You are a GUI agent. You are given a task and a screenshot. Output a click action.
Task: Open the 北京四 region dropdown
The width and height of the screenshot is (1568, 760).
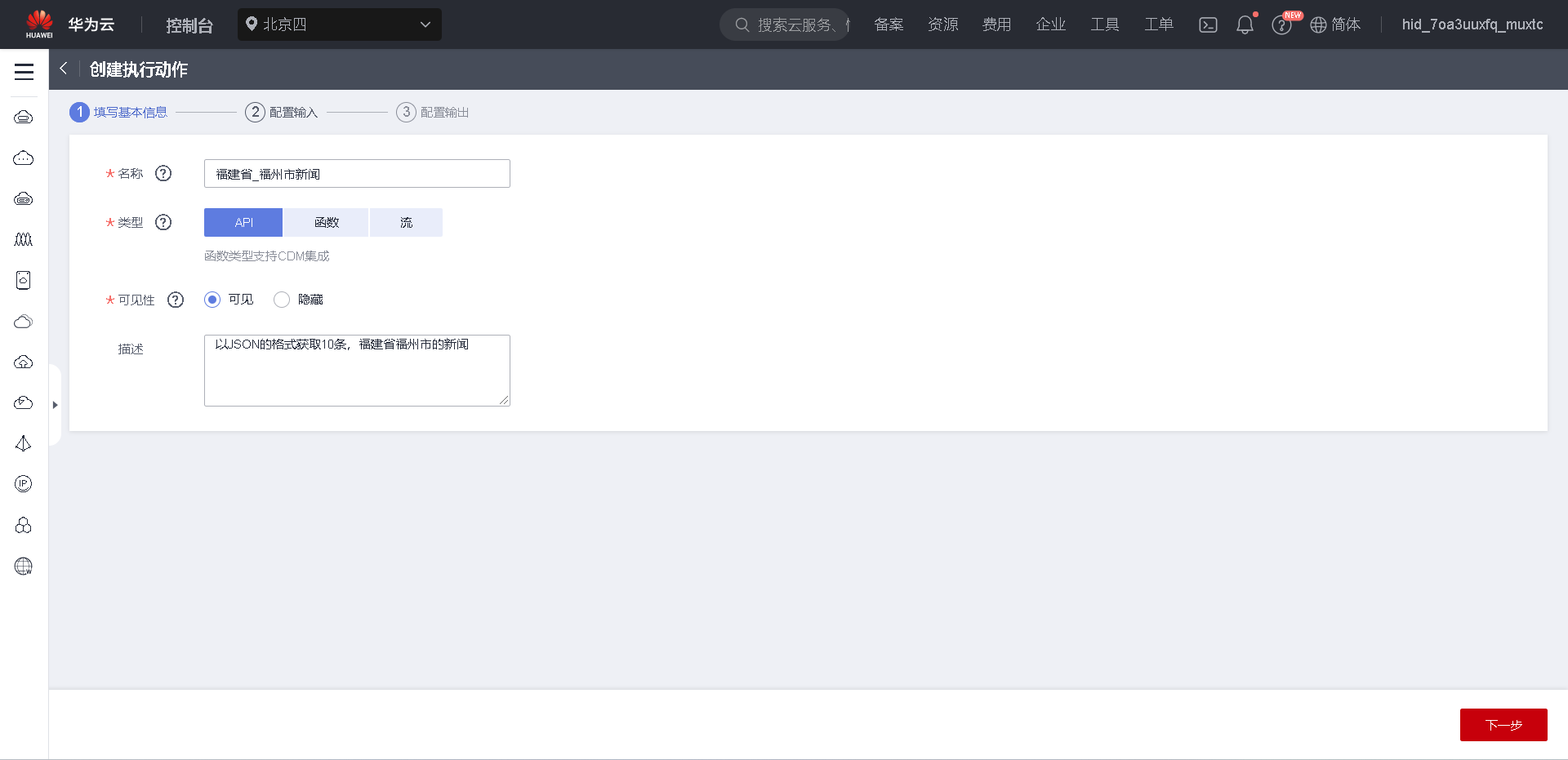coord(340,24)
